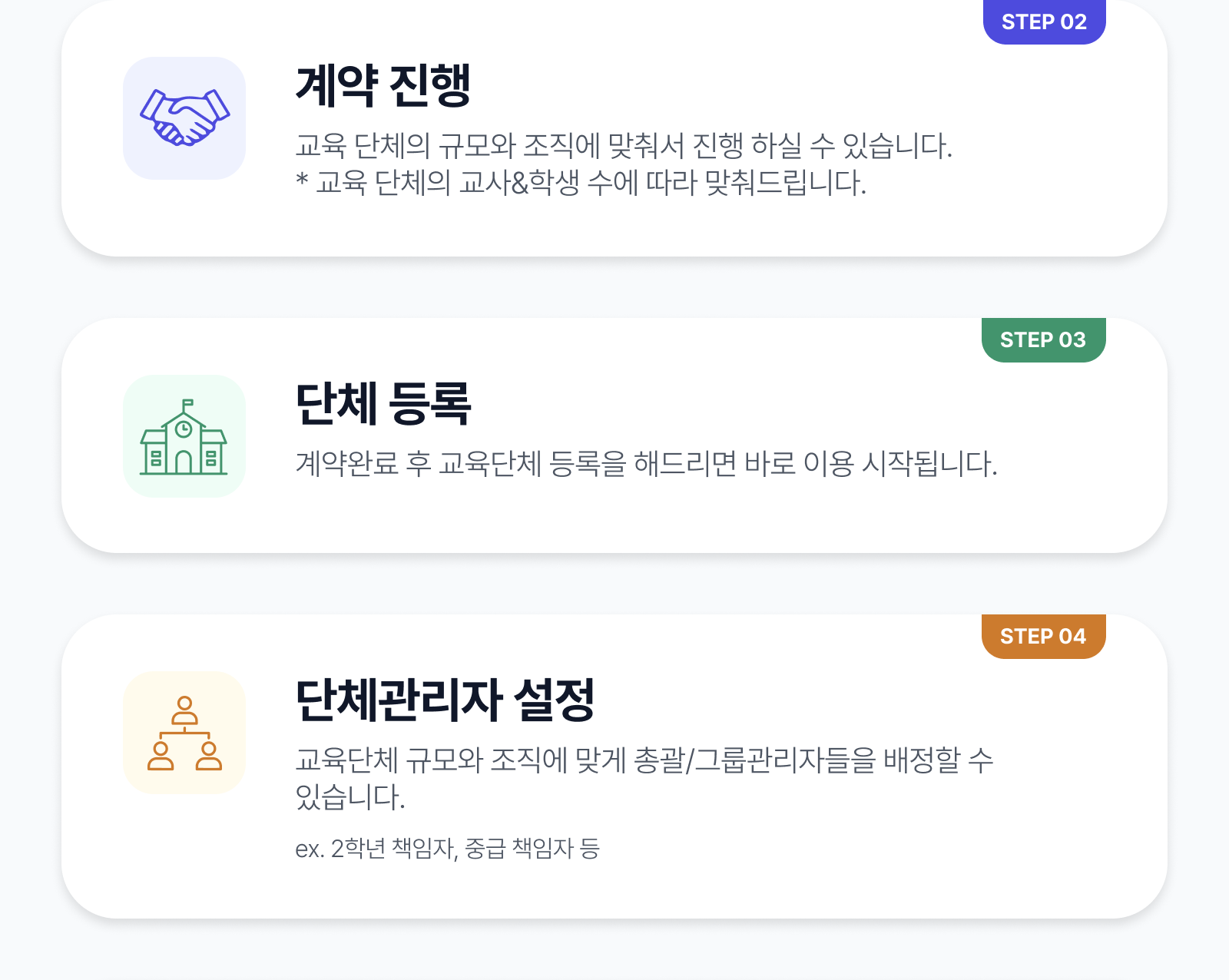Click the ex. 2학년 책임자 example text

point(447,848)
